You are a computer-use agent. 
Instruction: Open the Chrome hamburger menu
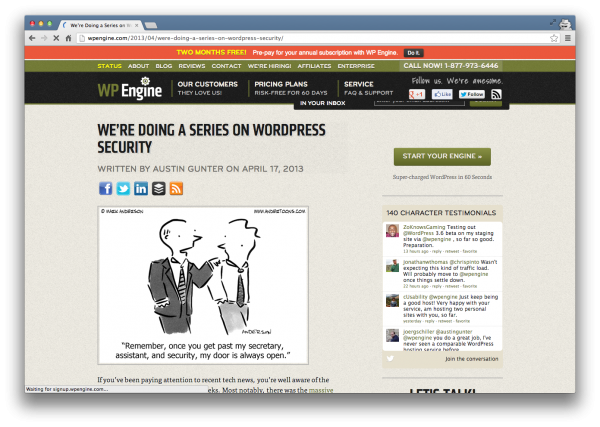[568, 38]
